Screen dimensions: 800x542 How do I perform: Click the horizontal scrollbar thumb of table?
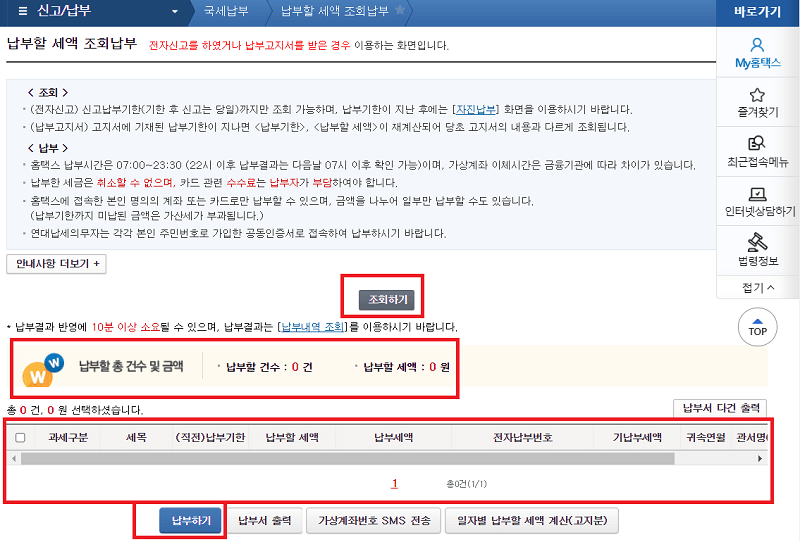348,459
